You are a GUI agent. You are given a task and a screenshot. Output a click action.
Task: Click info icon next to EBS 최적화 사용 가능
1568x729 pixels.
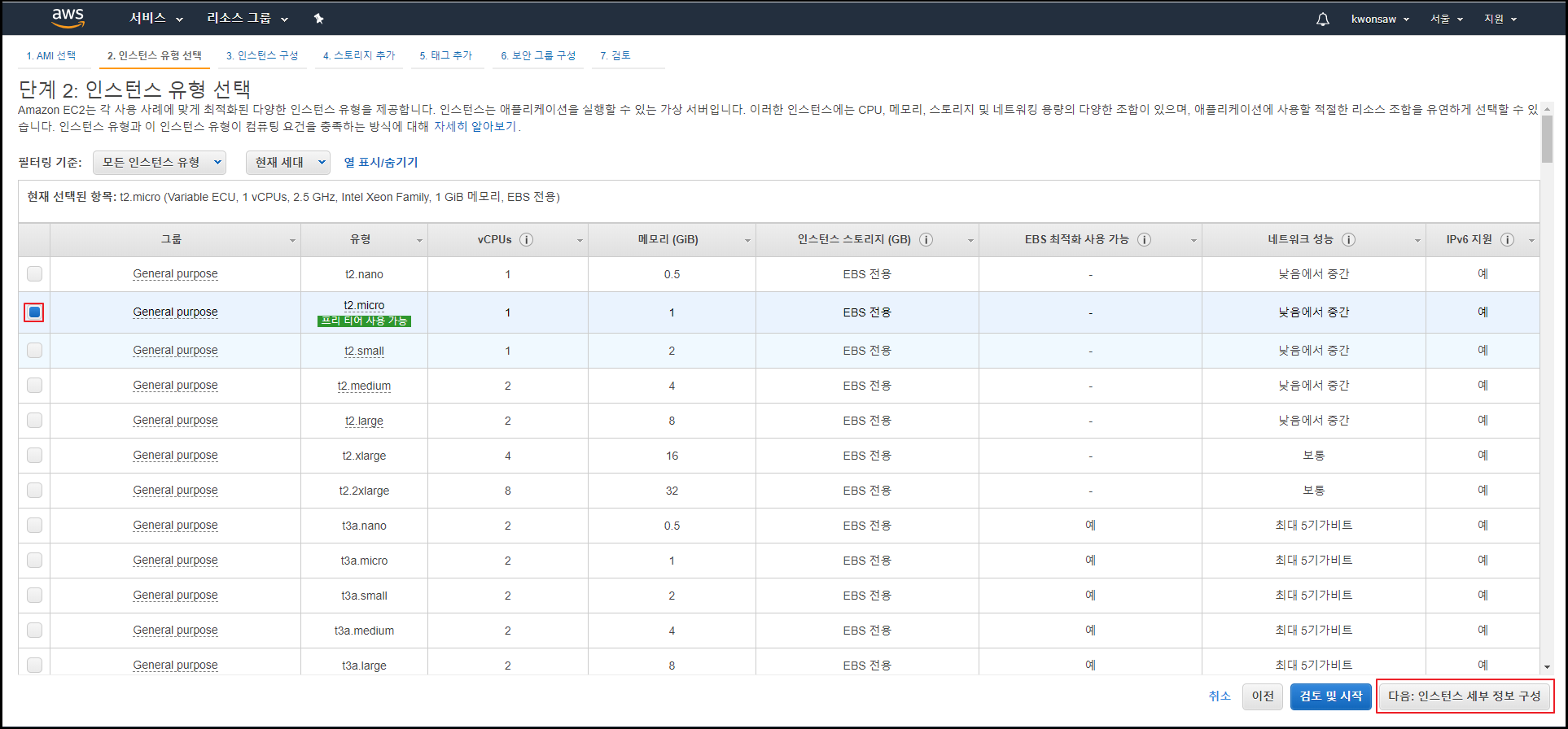coord(1144,239)
